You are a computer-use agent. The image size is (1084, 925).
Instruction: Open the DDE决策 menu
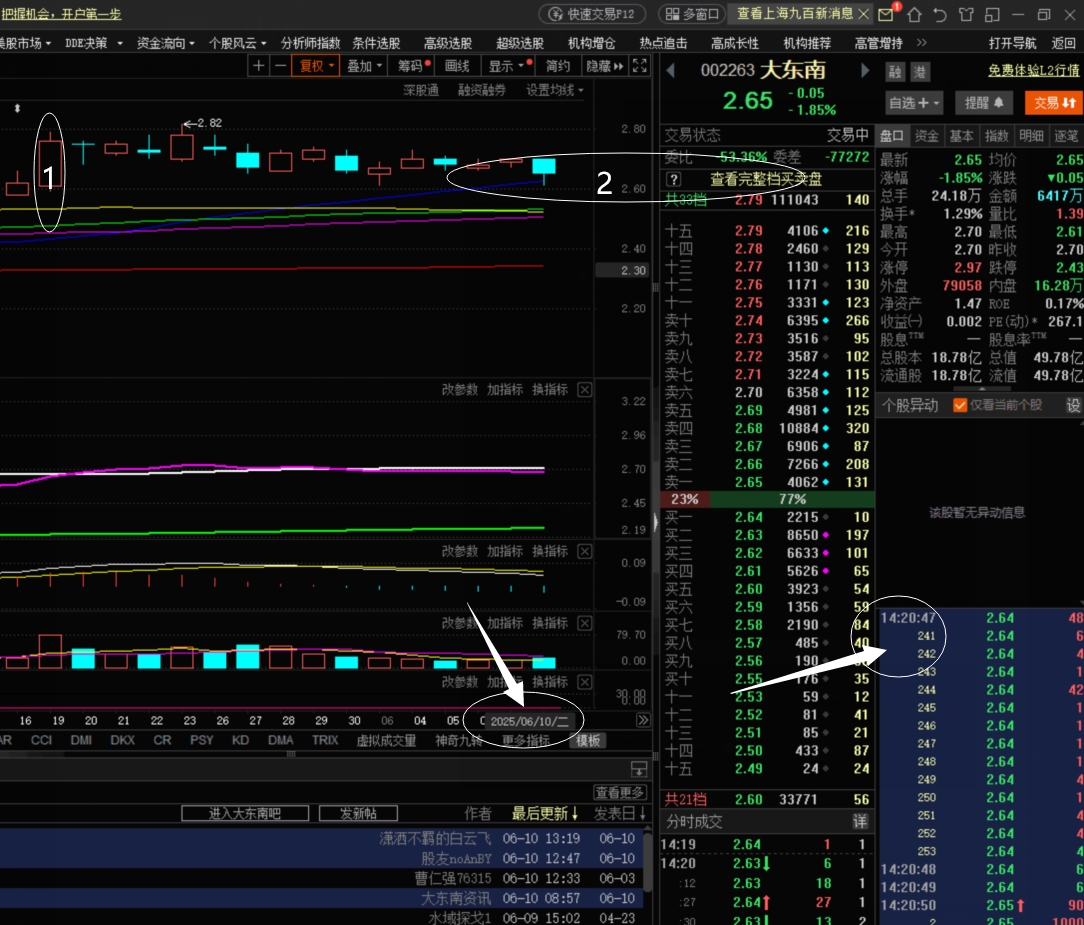(94, 43)
